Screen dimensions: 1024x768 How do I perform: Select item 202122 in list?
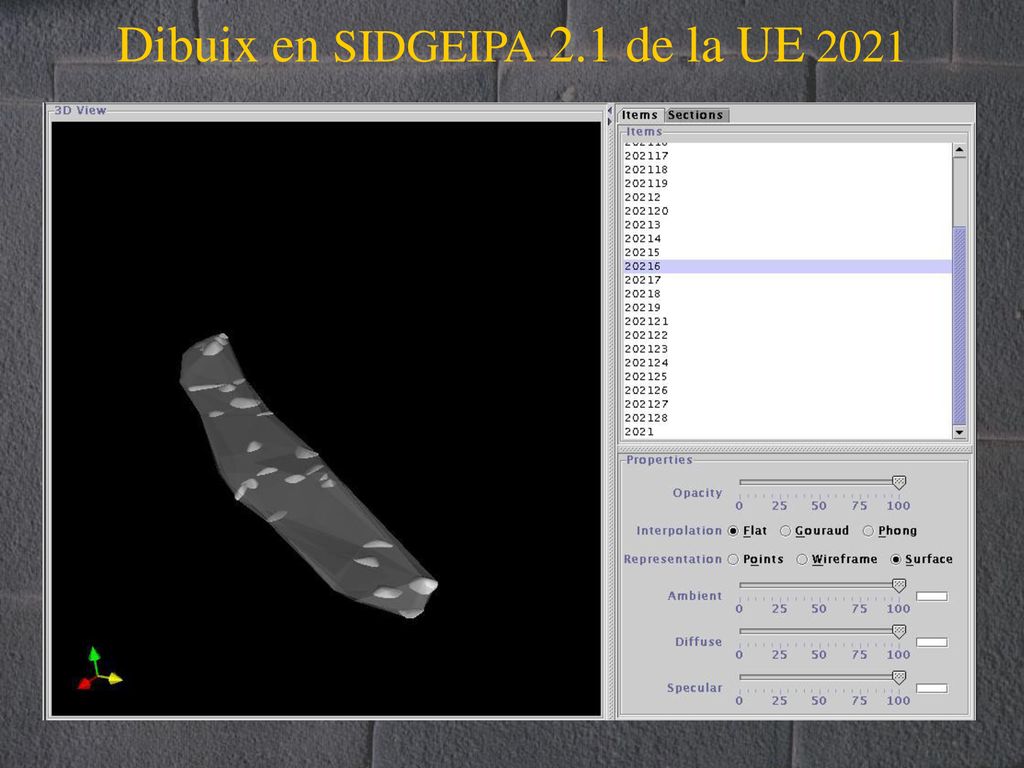click(788, 335)
